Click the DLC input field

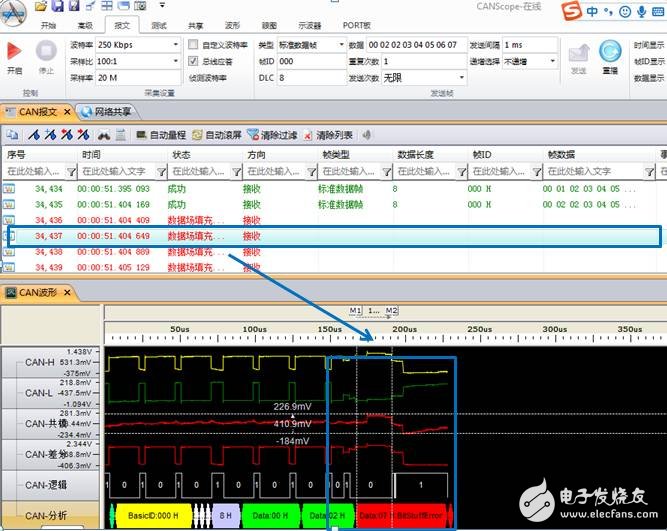(312, 78)
